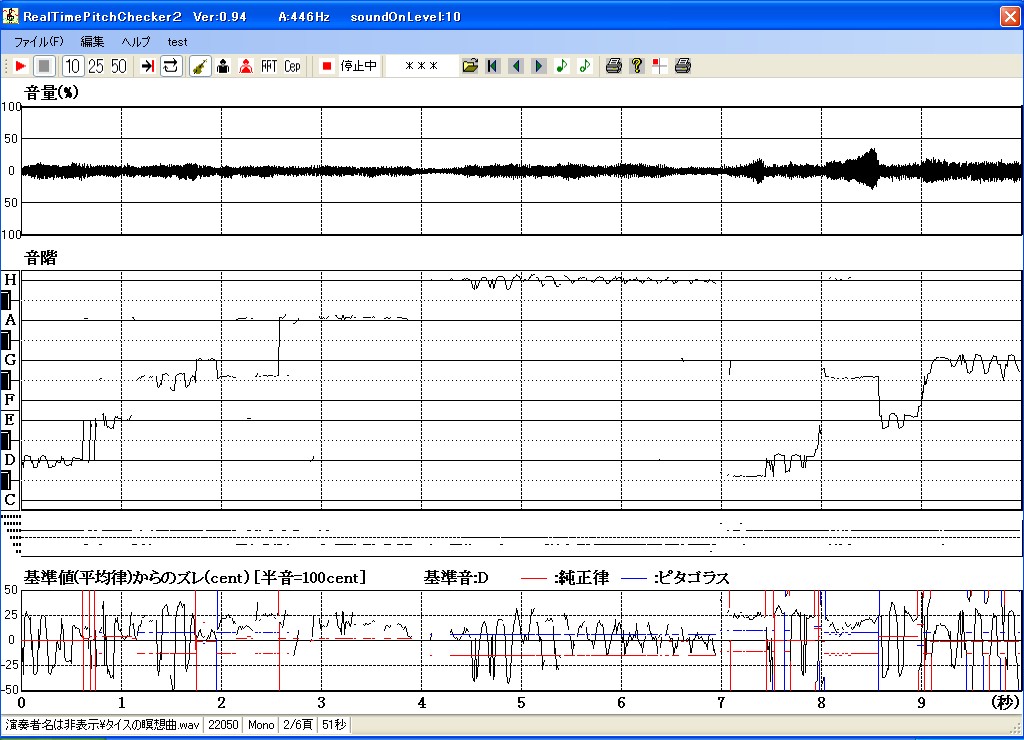Switch analysis to Cep mode

click(292, 66)
